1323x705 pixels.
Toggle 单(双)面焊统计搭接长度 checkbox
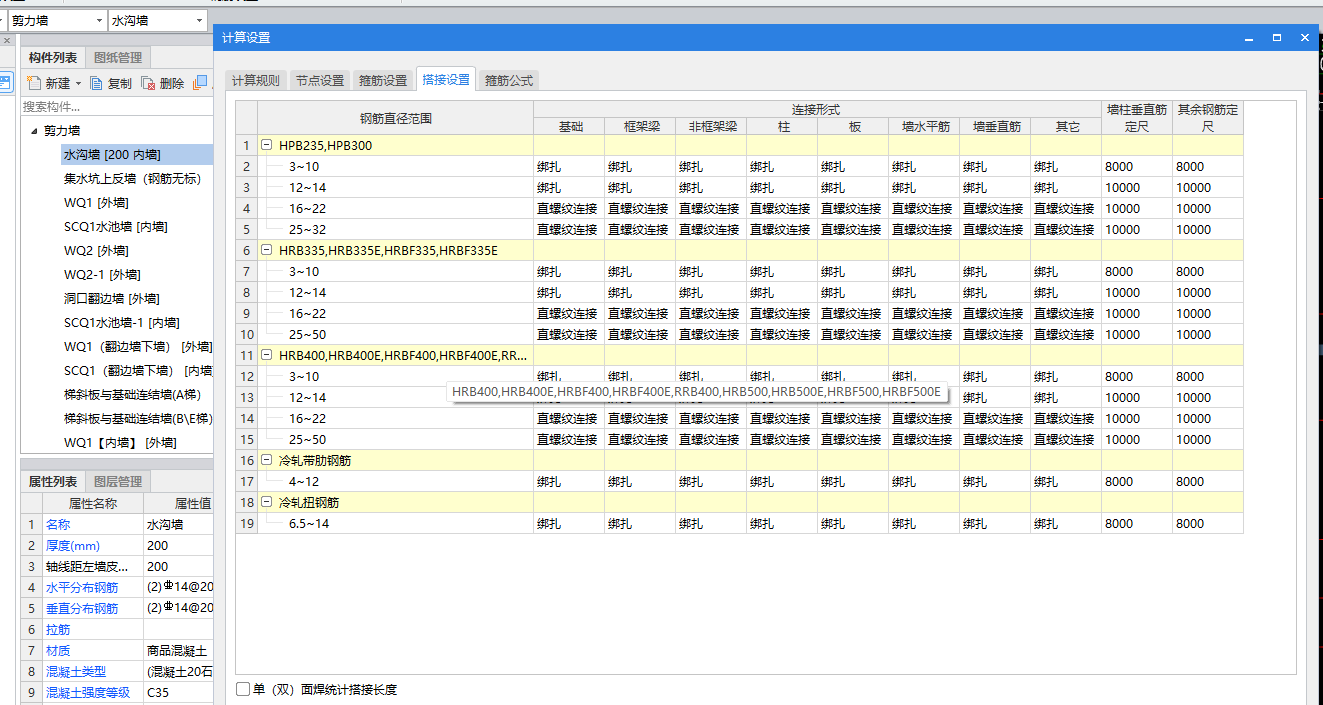(x=243, y=689)
